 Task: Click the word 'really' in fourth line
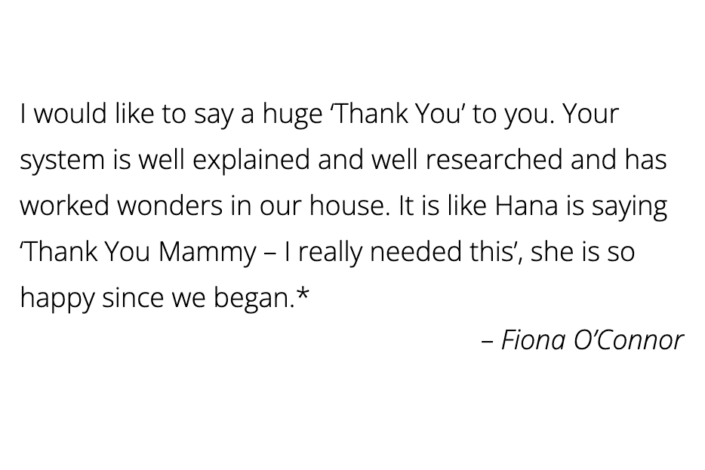(x=330, y=253)
